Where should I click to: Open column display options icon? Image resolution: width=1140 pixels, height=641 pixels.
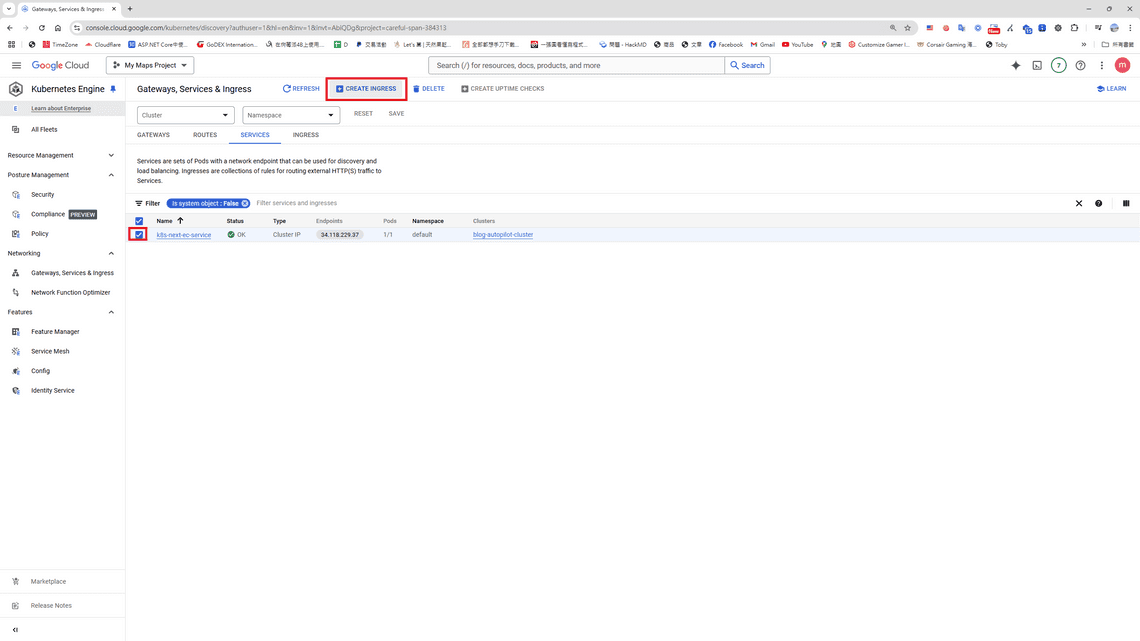coord(1126,203)
